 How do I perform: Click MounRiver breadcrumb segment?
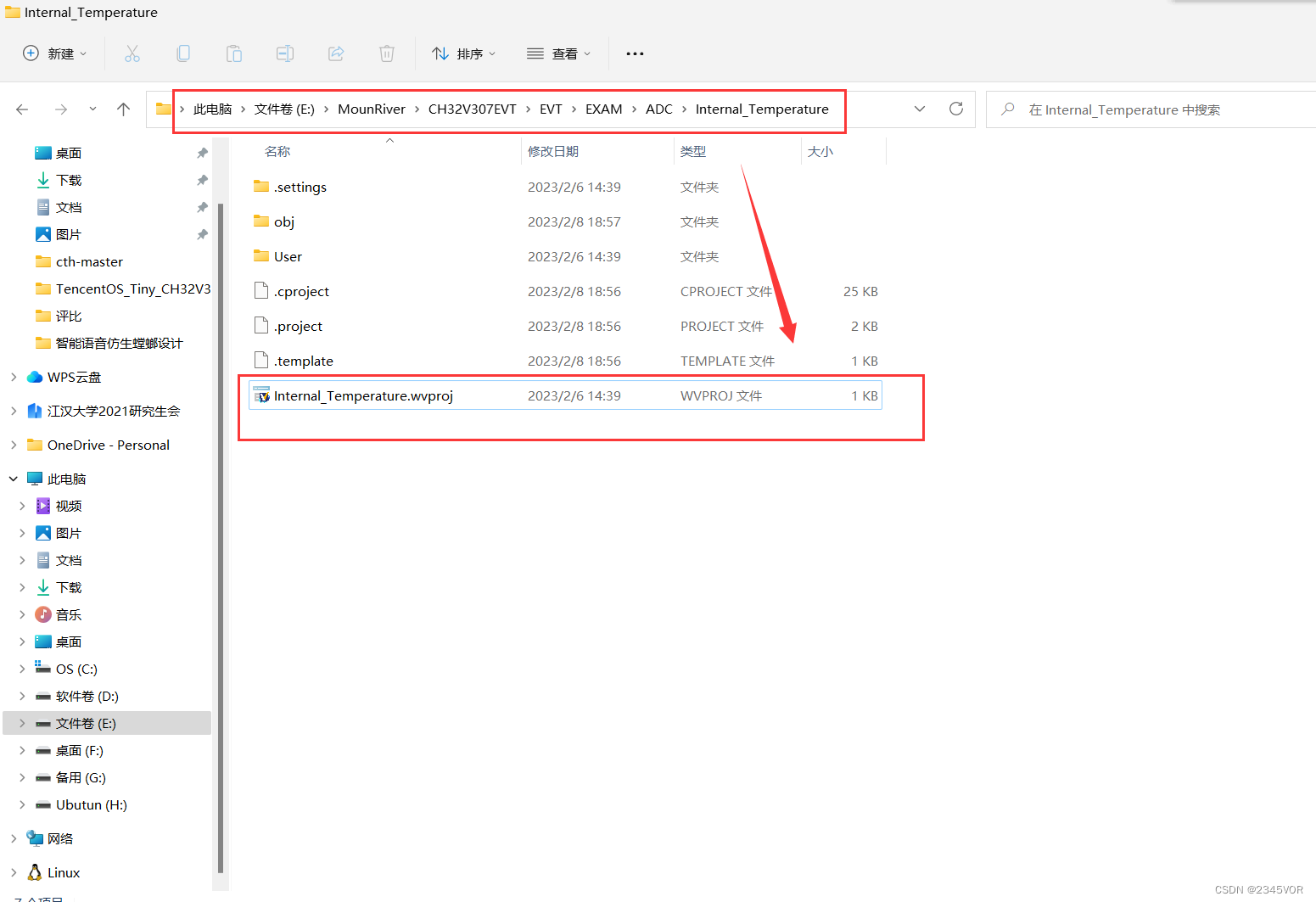372,109
